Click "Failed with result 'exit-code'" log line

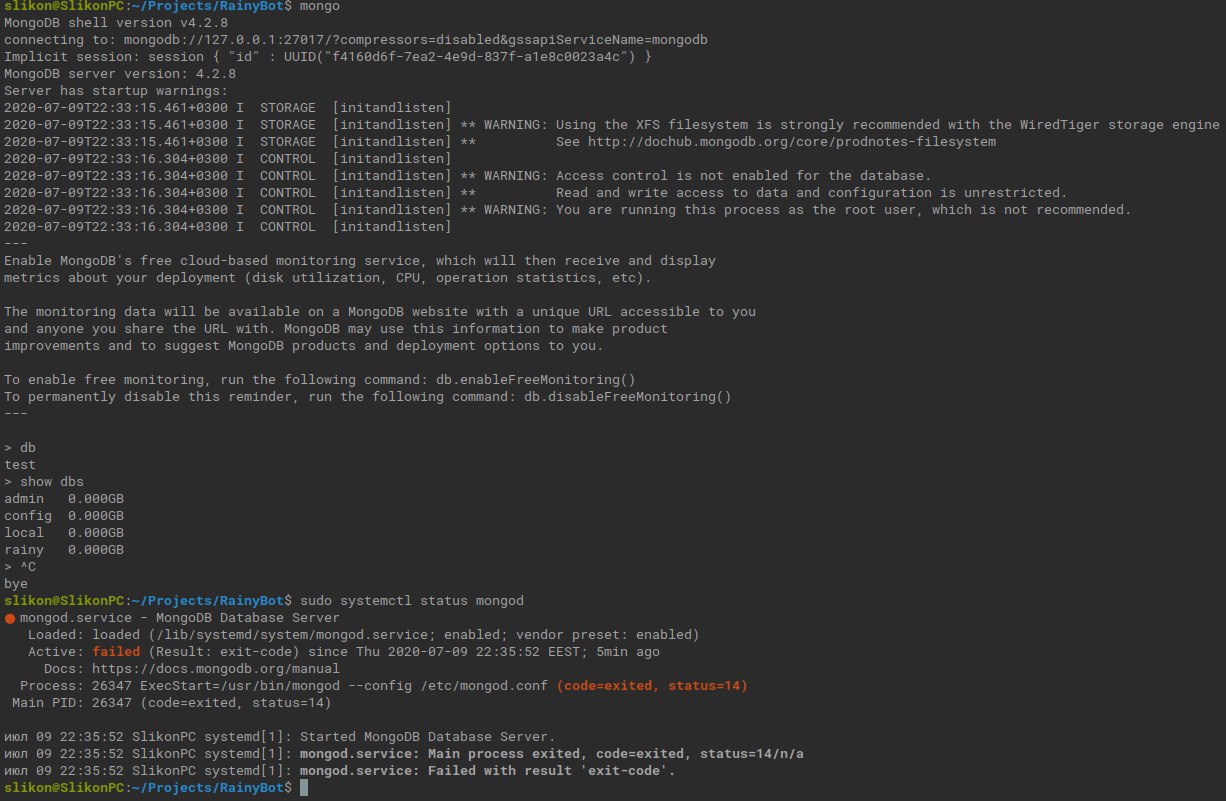click(x=340, y=771)
